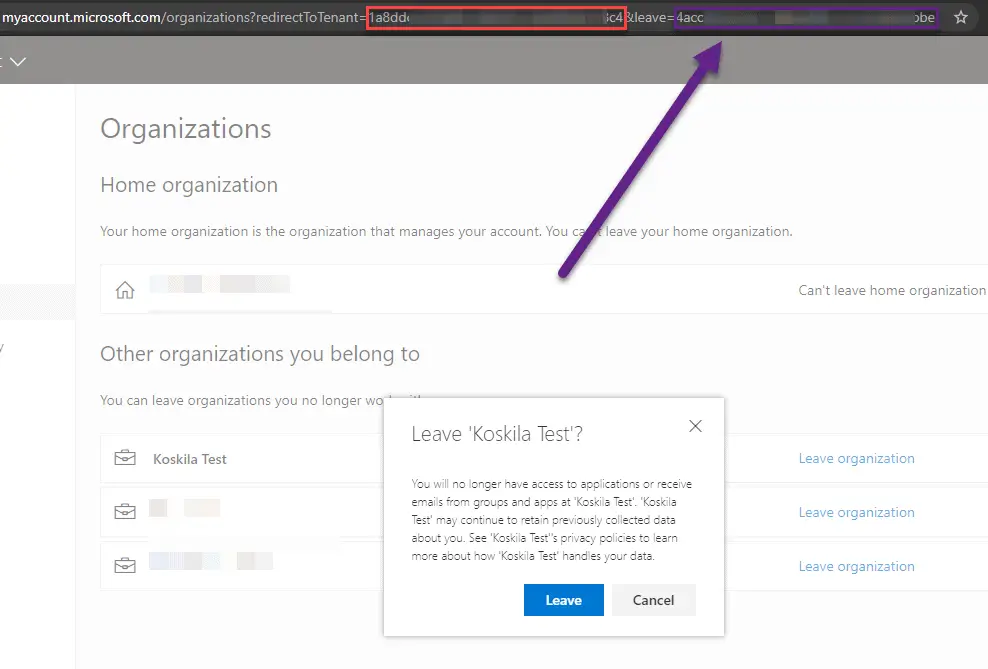Click the briefcase icon in third organization row
The width and height of the screenshot is (988, 669).
point(125,566)
